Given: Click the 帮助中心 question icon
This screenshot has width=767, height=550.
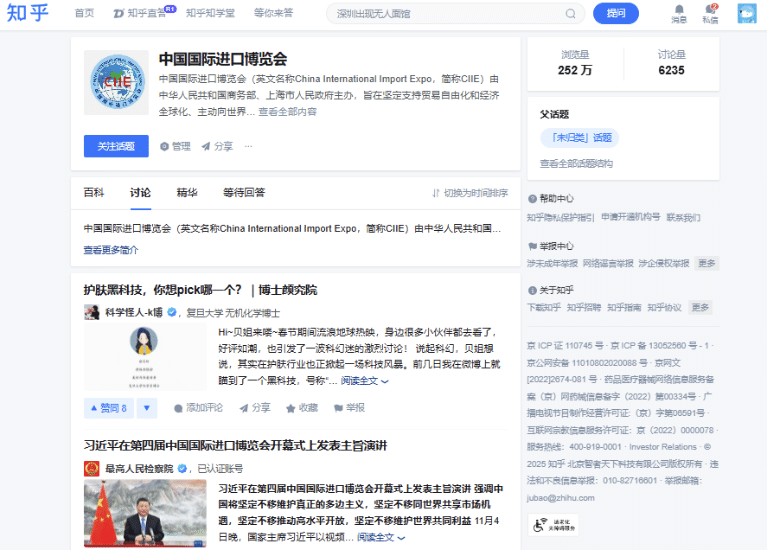Looking at the screenshot, I should pos(533,199).
